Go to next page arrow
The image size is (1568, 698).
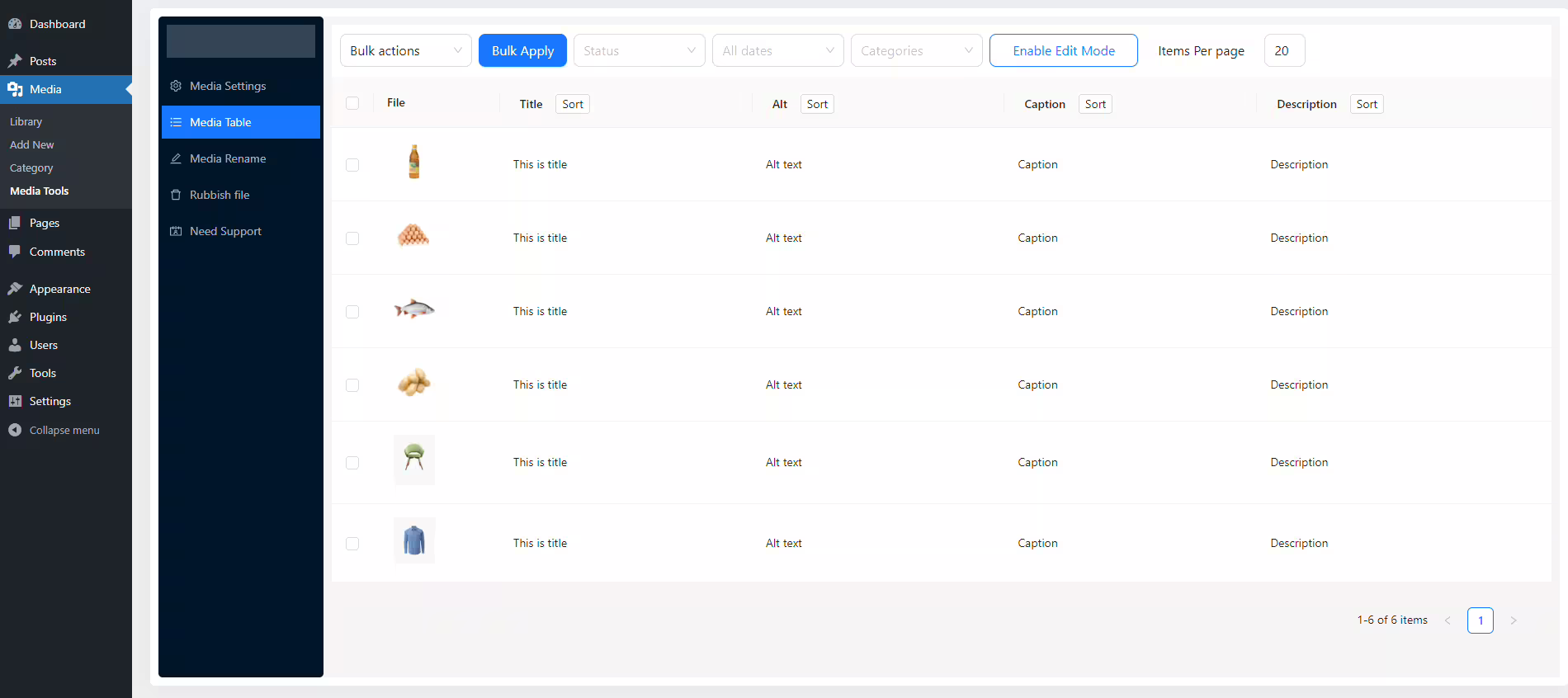1514,620
